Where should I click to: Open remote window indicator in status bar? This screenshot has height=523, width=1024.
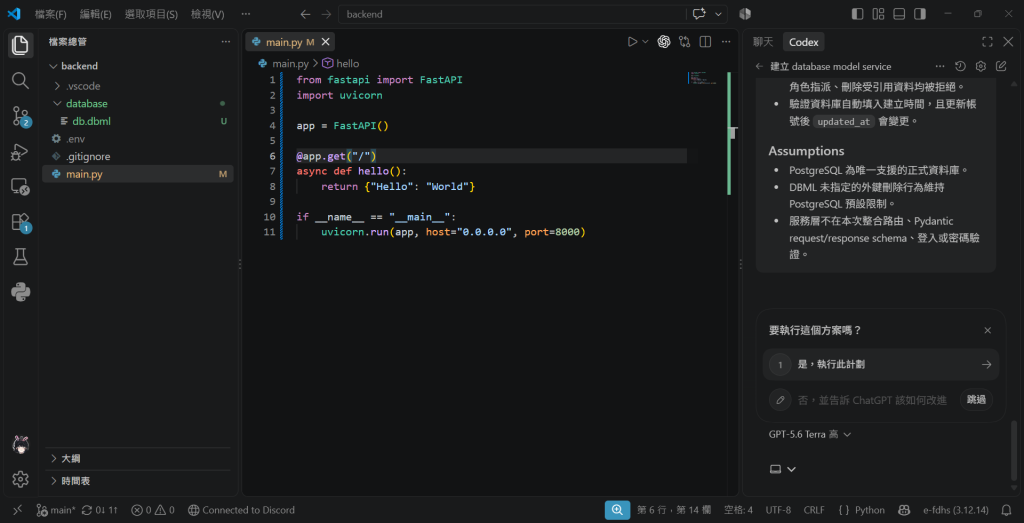pyautogui.click(x=18, y=510)
